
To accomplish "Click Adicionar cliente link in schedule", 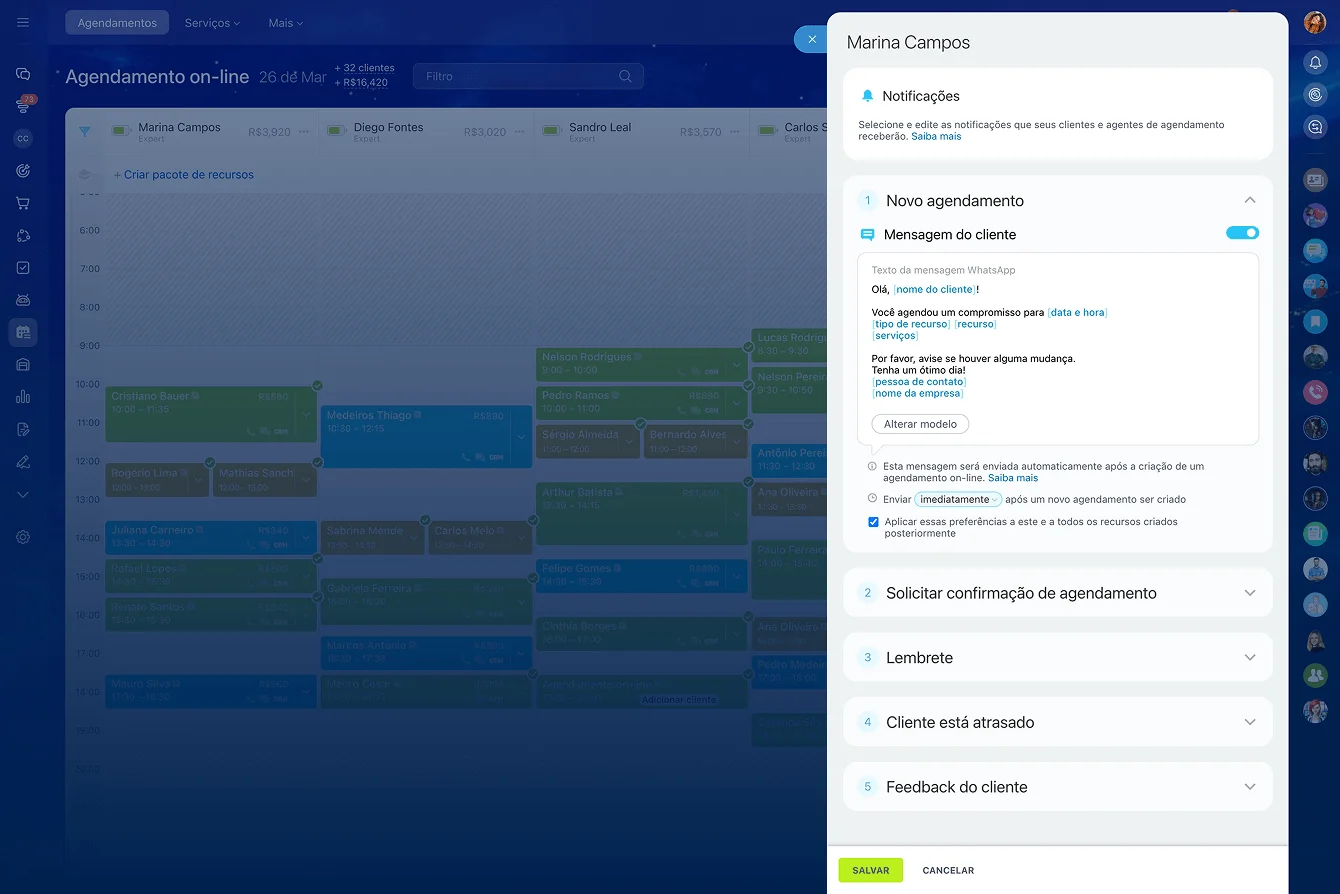I will (x=679, y=700).
